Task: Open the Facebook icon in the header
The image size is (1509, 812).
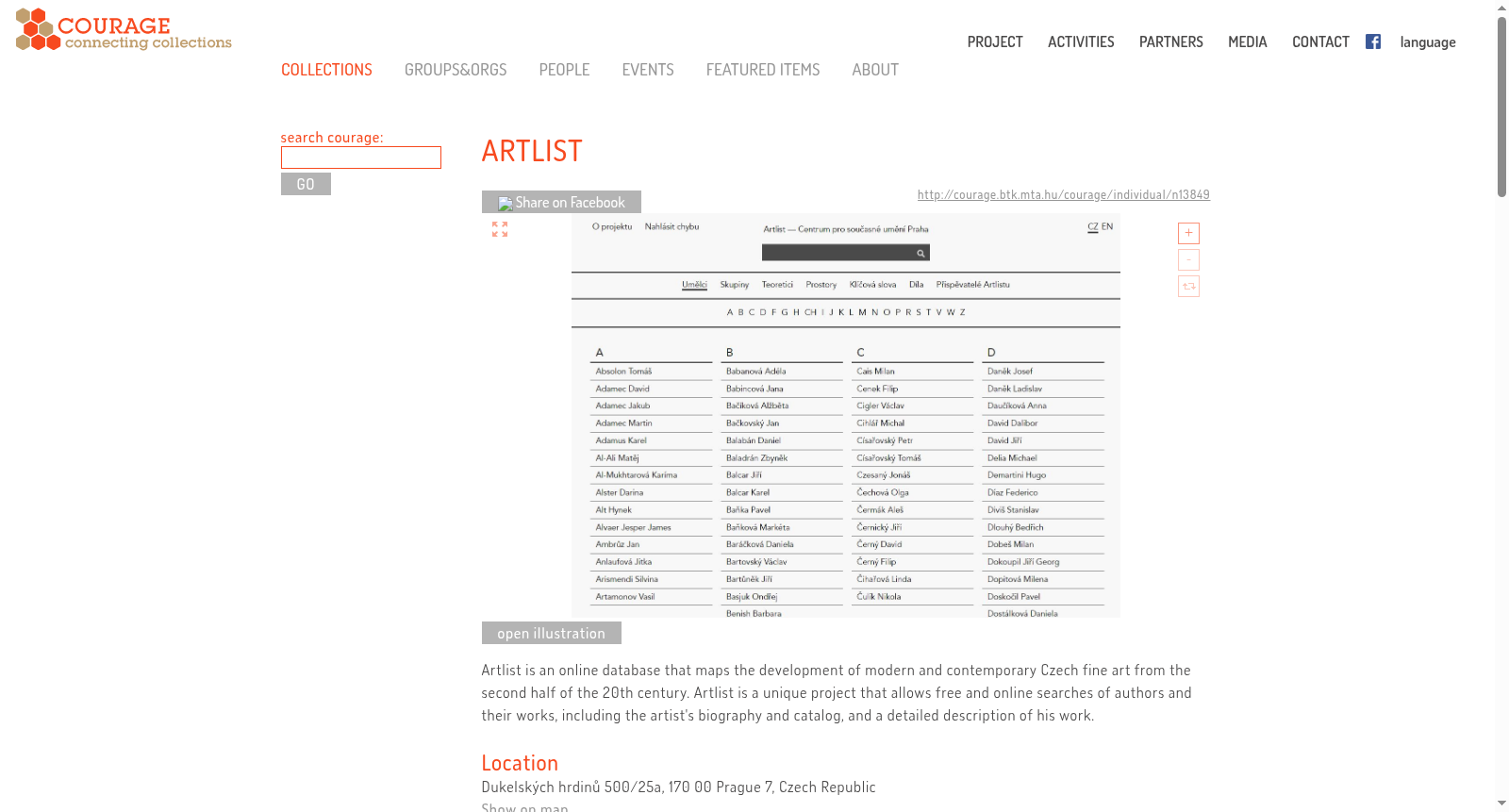Action: 1373,41
